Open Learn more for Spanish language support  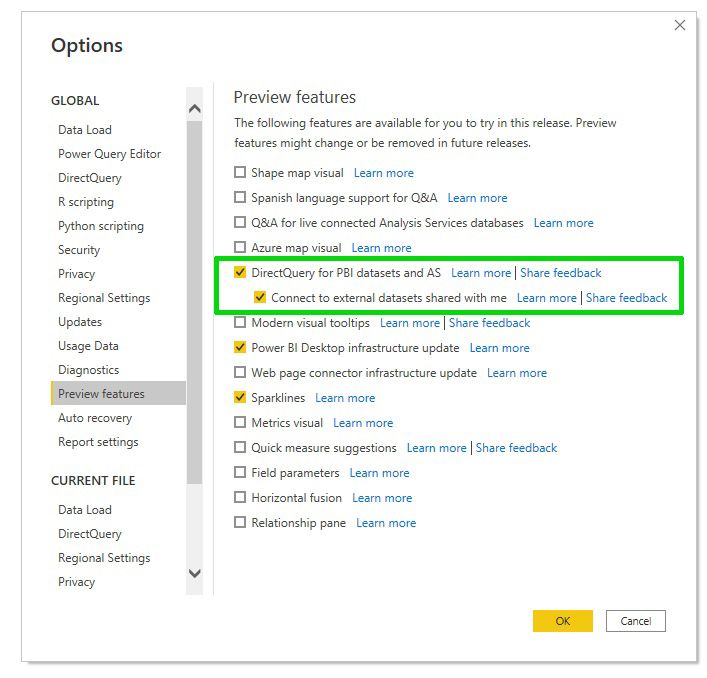(477, 198)
